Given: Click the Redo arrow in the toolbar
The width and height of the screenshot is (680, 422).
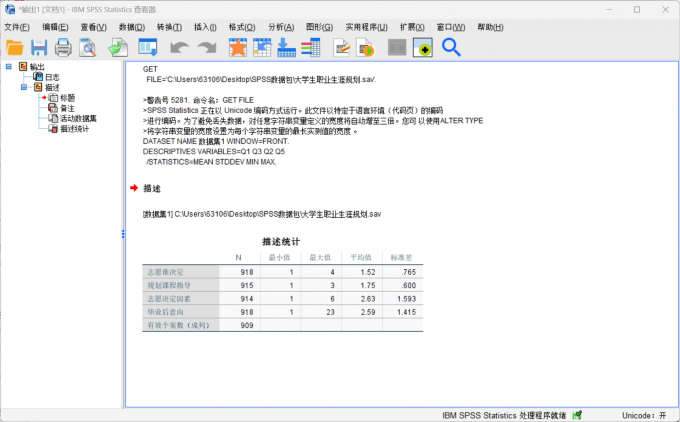Looking at the screenshot, I should pos(207,47).
